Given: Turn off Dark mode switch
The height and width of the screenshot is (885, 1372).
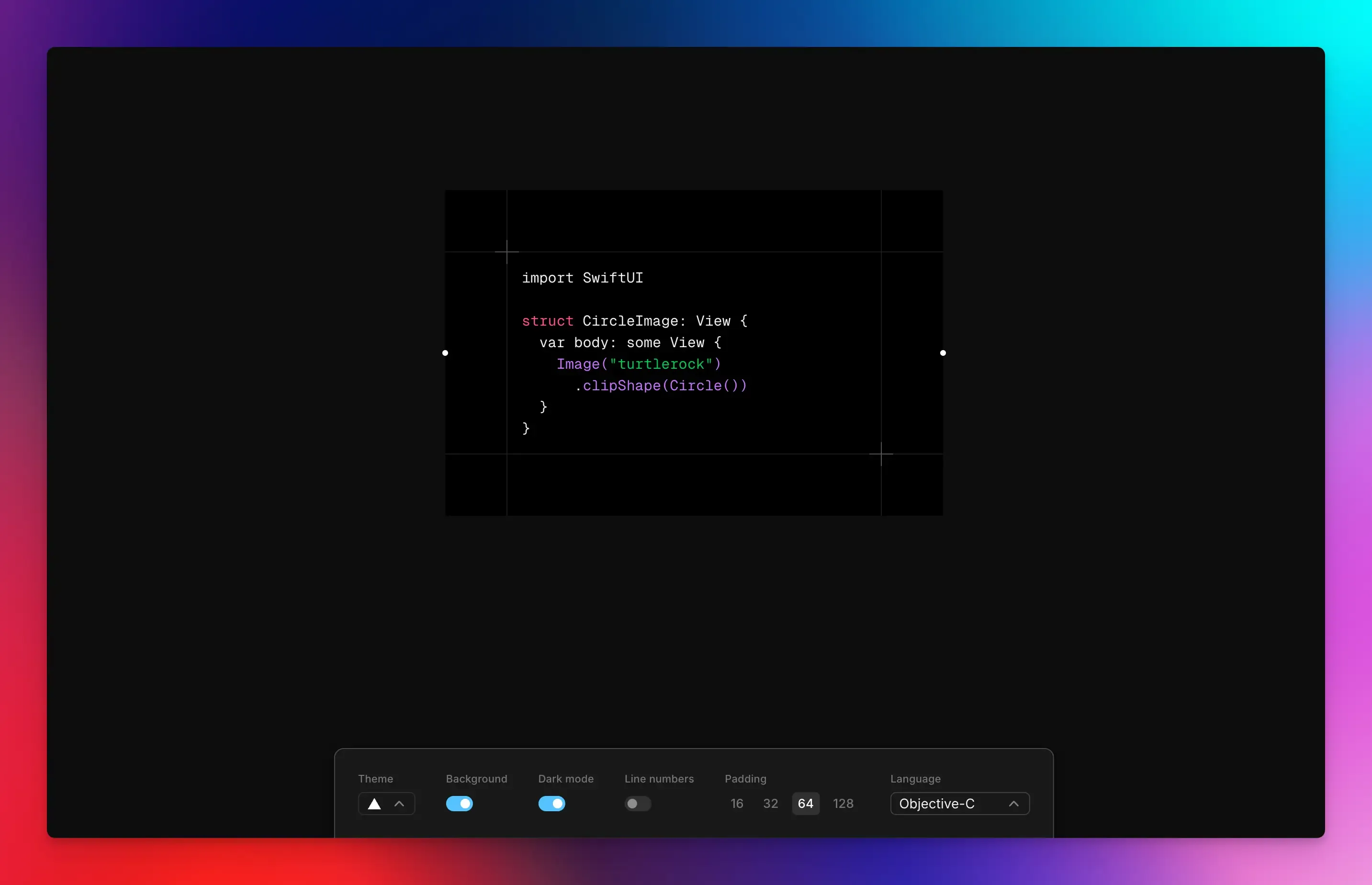Looking at the screenshot, I should point(551,804).
